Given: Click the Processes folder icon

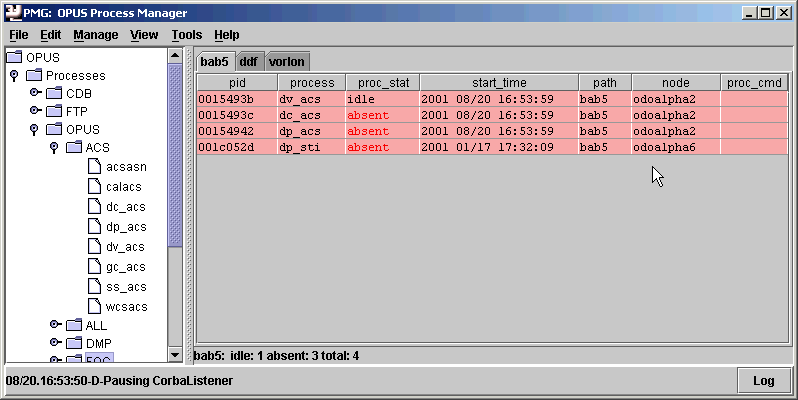Looking at the screenshot, I should tap(34, 76).
